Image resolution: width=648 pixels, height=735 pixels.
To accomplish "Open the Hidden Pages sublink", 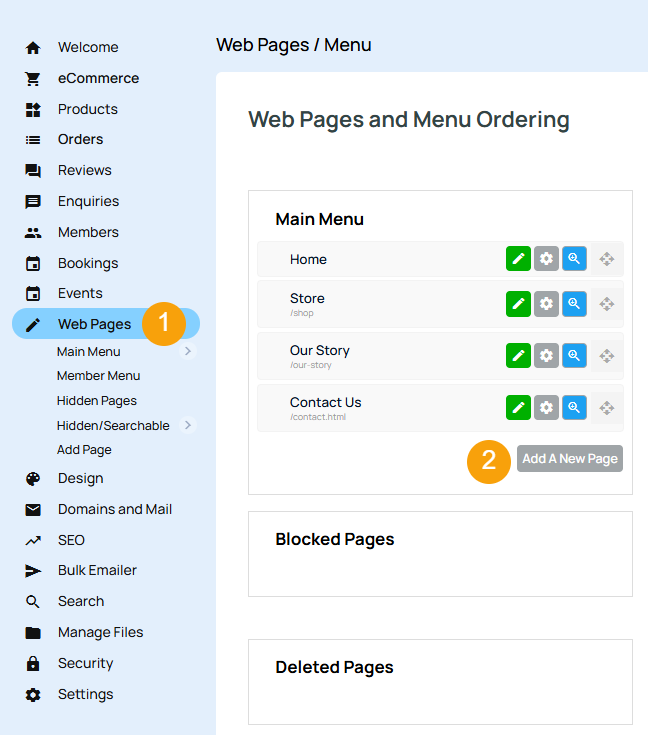I will tap(97, 400).
